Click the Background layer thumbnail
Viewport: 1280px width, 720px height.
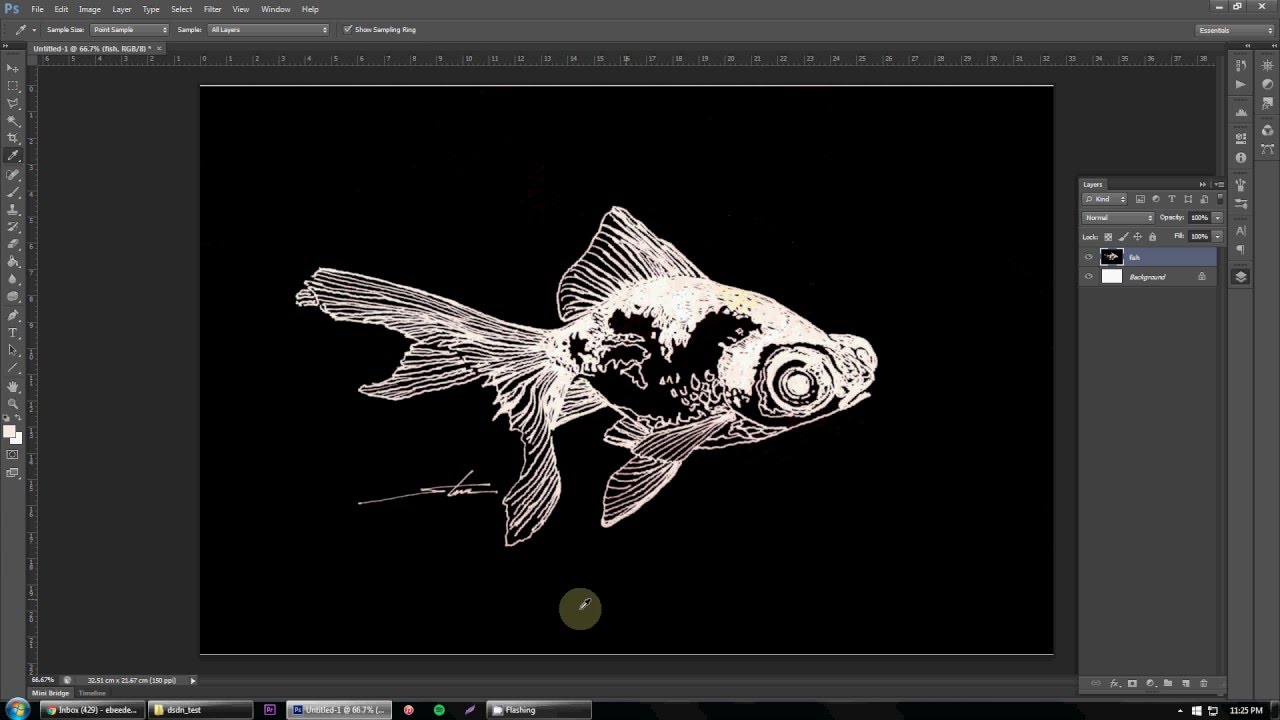[x=1112, y=276]
